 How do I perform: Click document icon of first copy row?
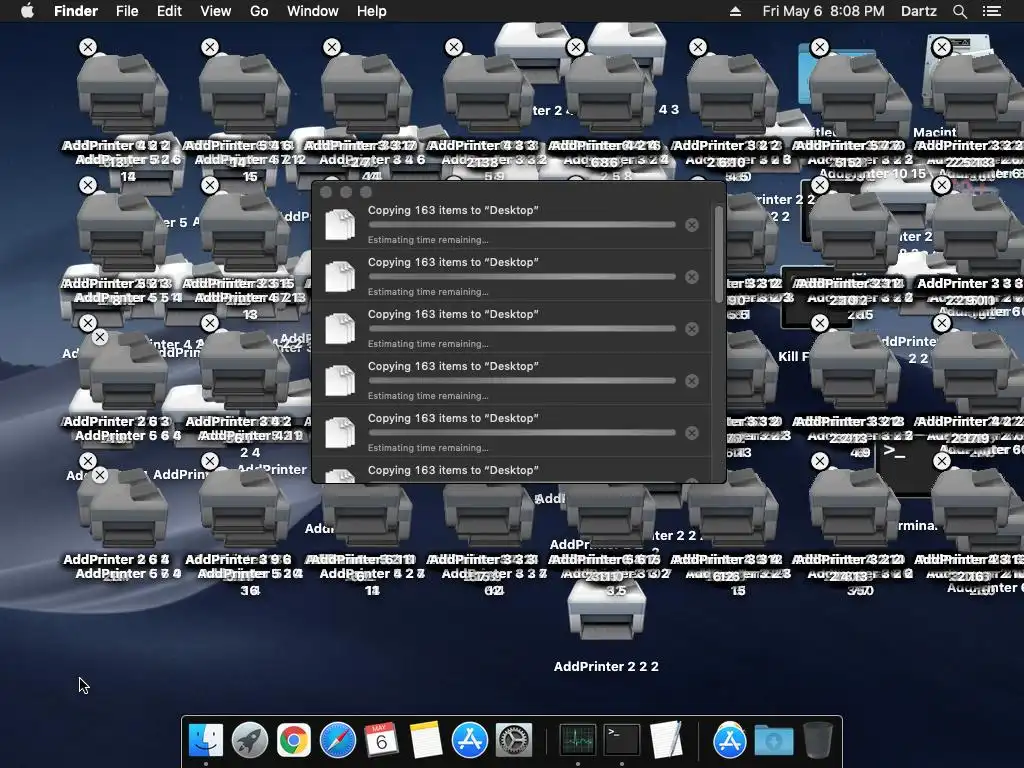(340, 224)
